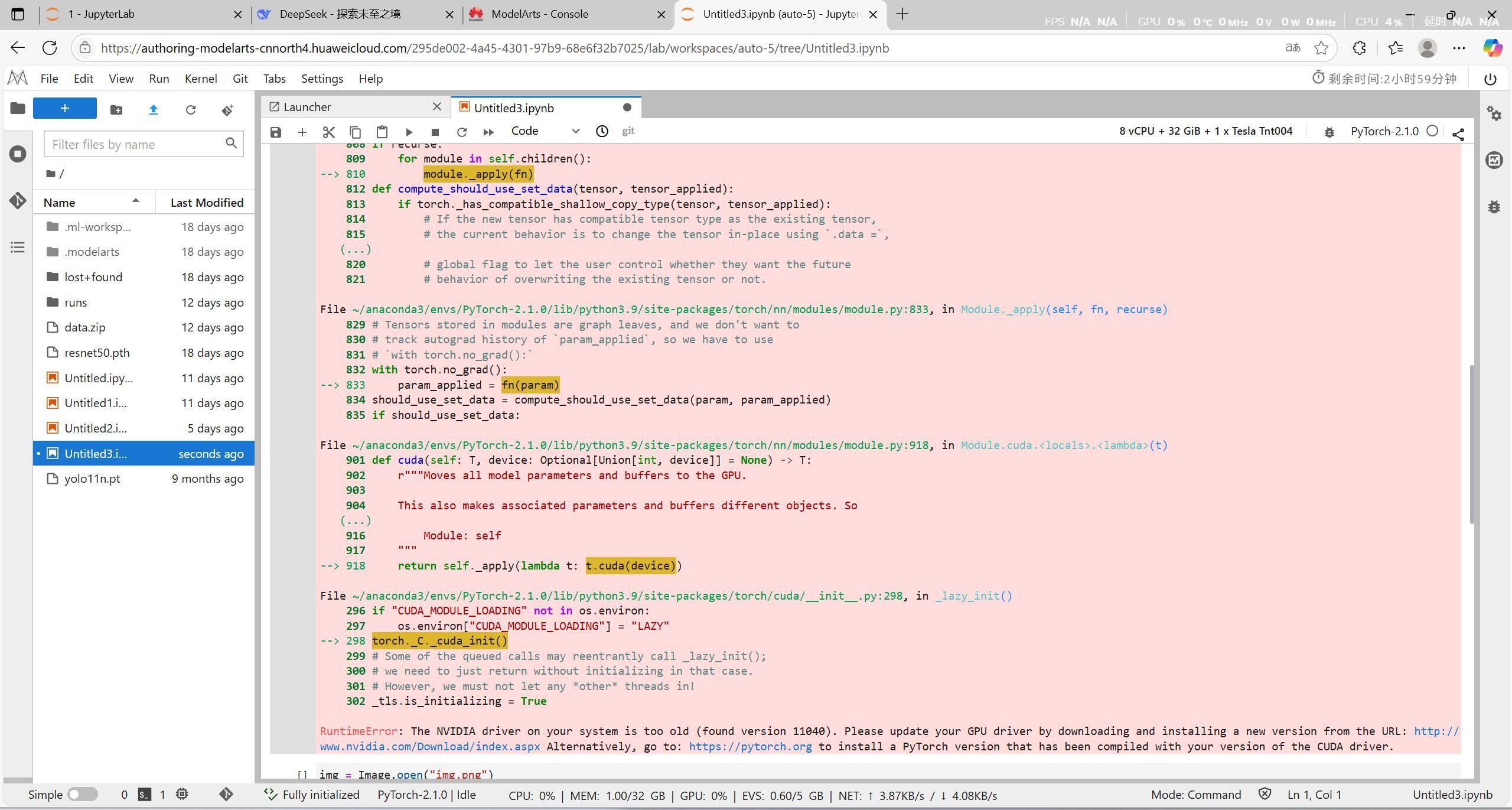Viewport: 1512px width, 810px height.
Task: Click the PyTorch-2.1.0 kernel status circle
Action: tap(1432, 131)
